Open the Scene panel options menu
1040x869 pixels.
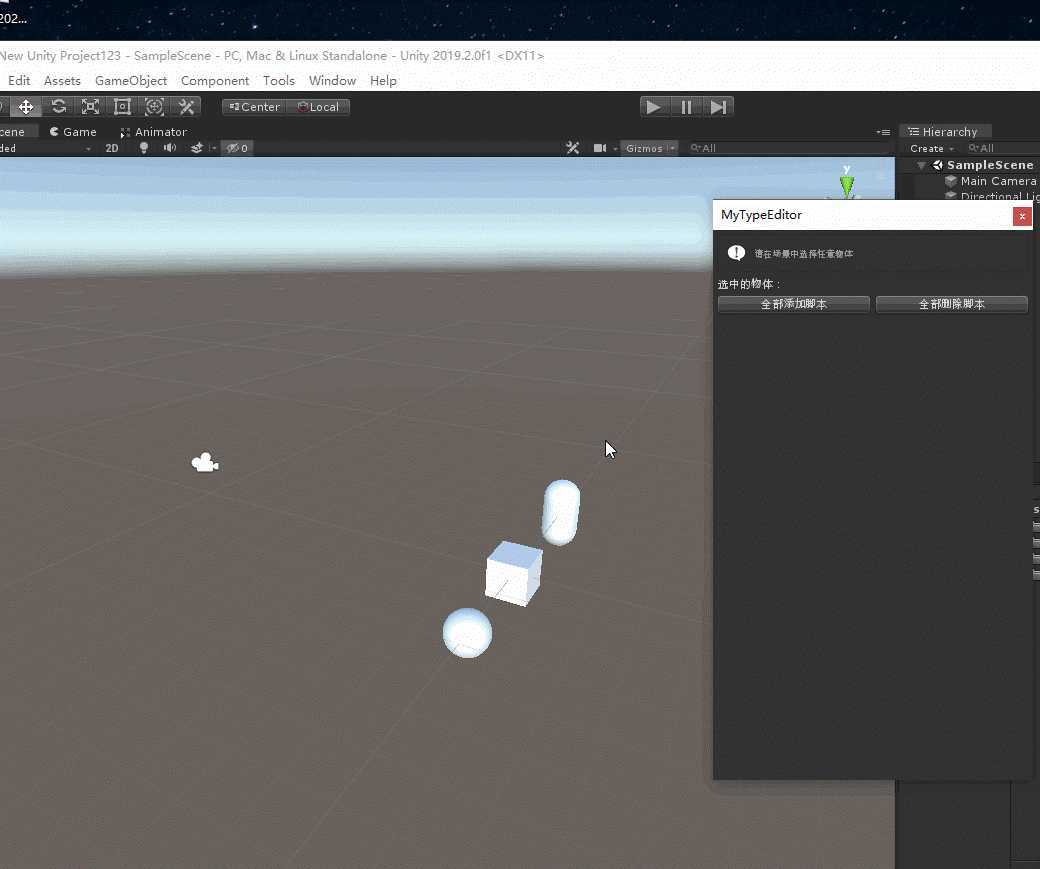pyautogui.click(x=883, y=132)
